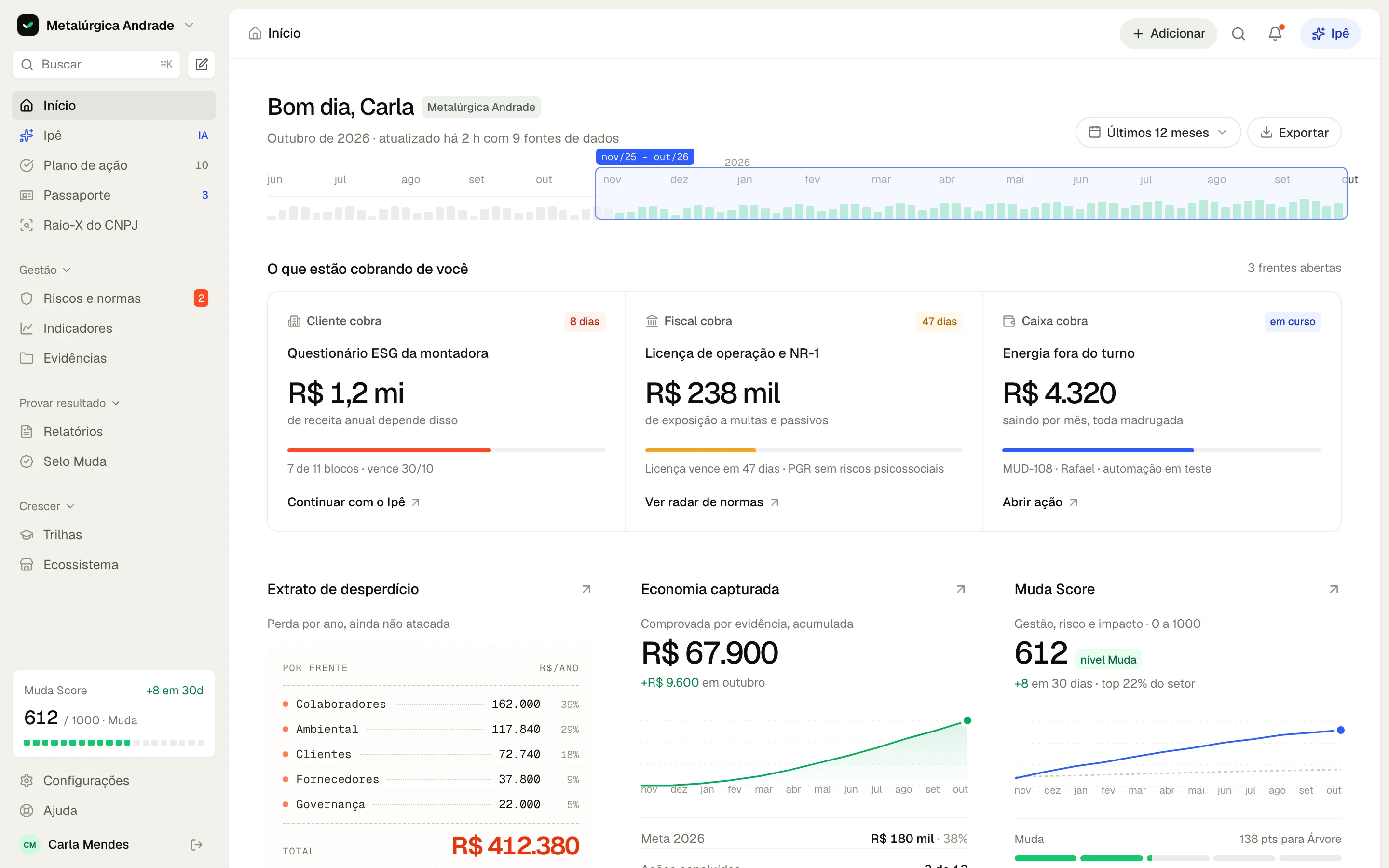Viewport: 1389px width, 868px height.
Task: Click the Exportar button
Action: coord(1294,133)
